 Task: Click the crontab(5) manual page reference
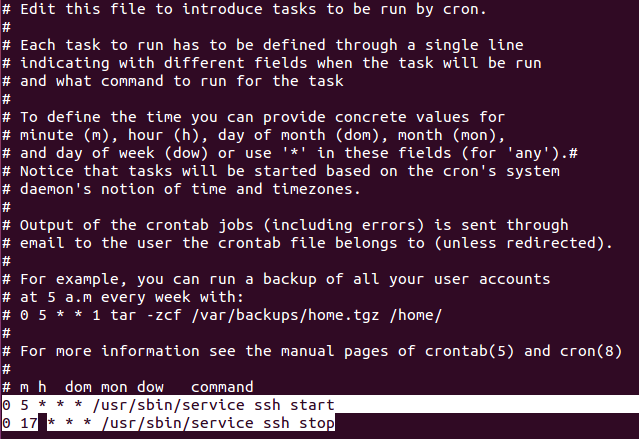click(474, 350)
